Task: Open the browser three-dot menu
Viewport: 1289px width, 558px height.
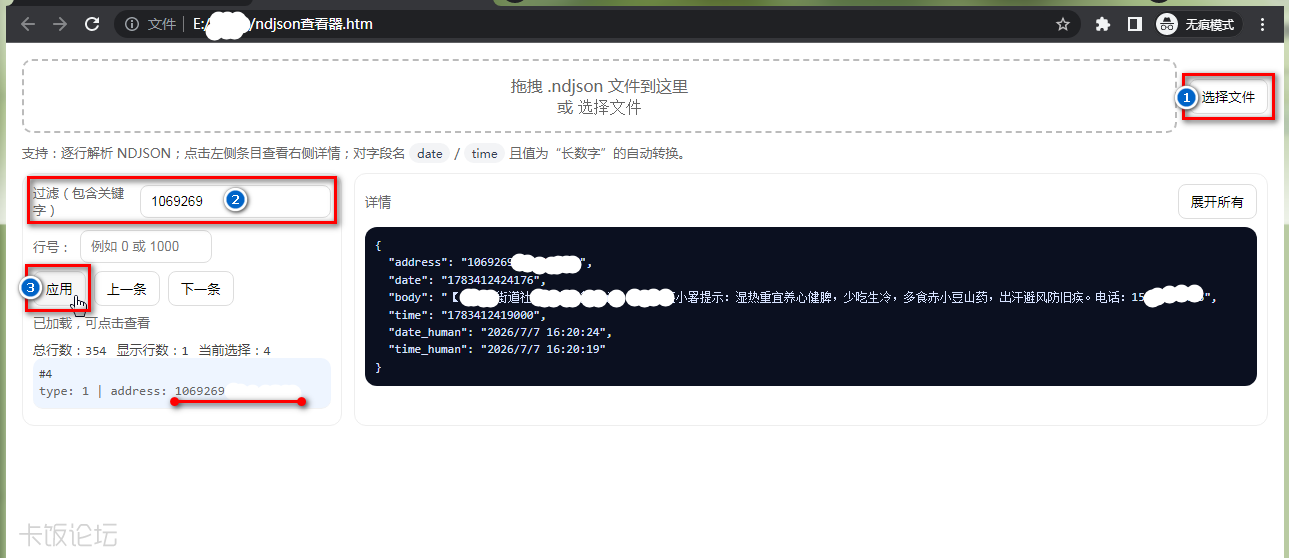Action: pos(1263,24)
